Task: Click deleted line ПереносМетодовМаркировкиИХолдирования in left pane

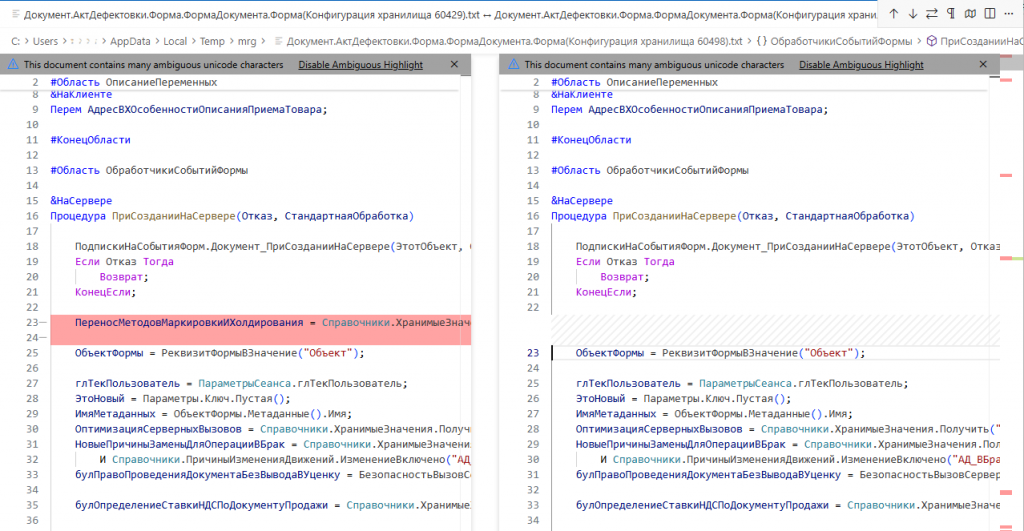Action: 261,323
